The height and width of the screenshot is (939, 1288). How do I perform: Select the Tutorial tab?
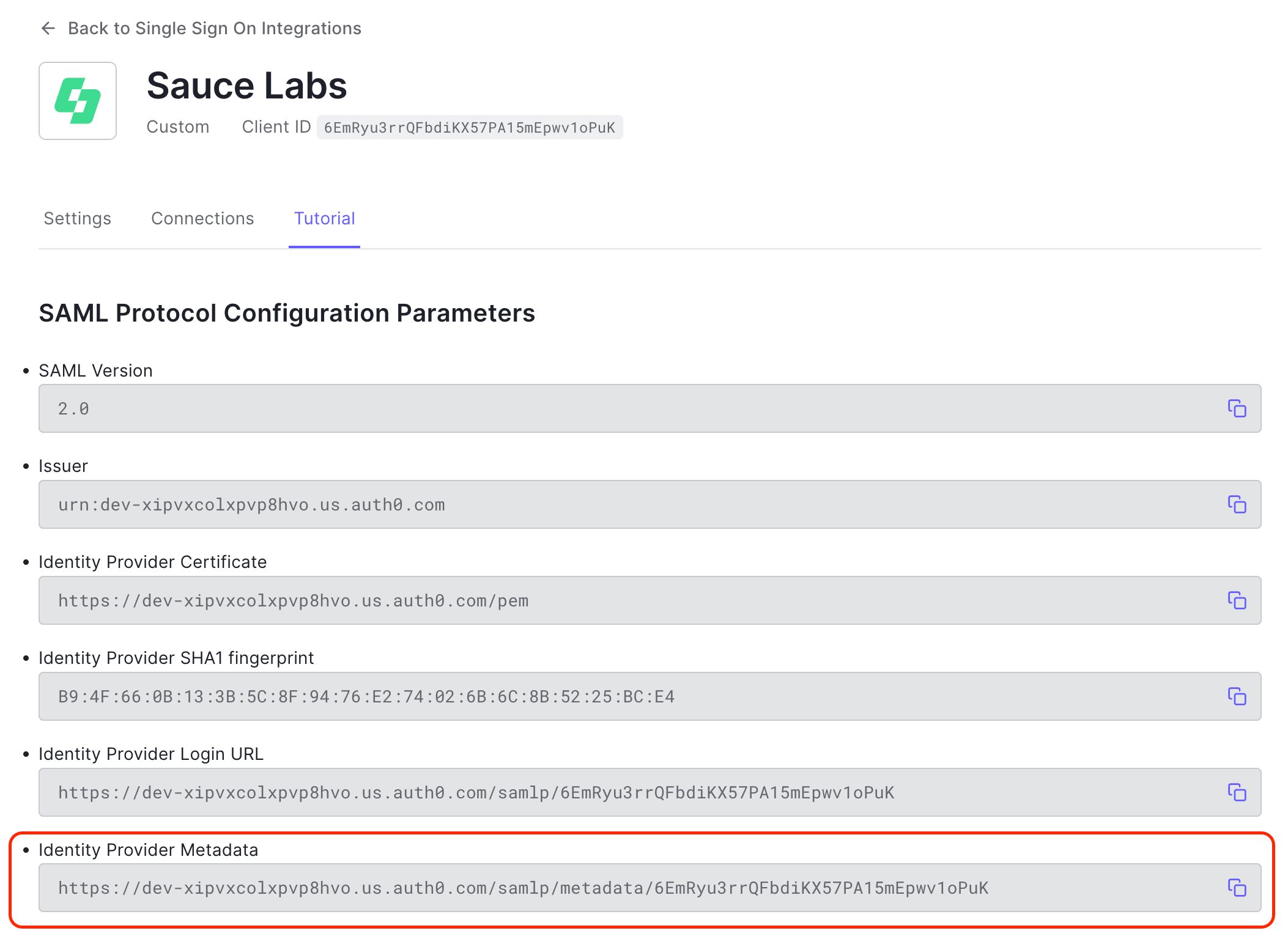pos(324,219)
